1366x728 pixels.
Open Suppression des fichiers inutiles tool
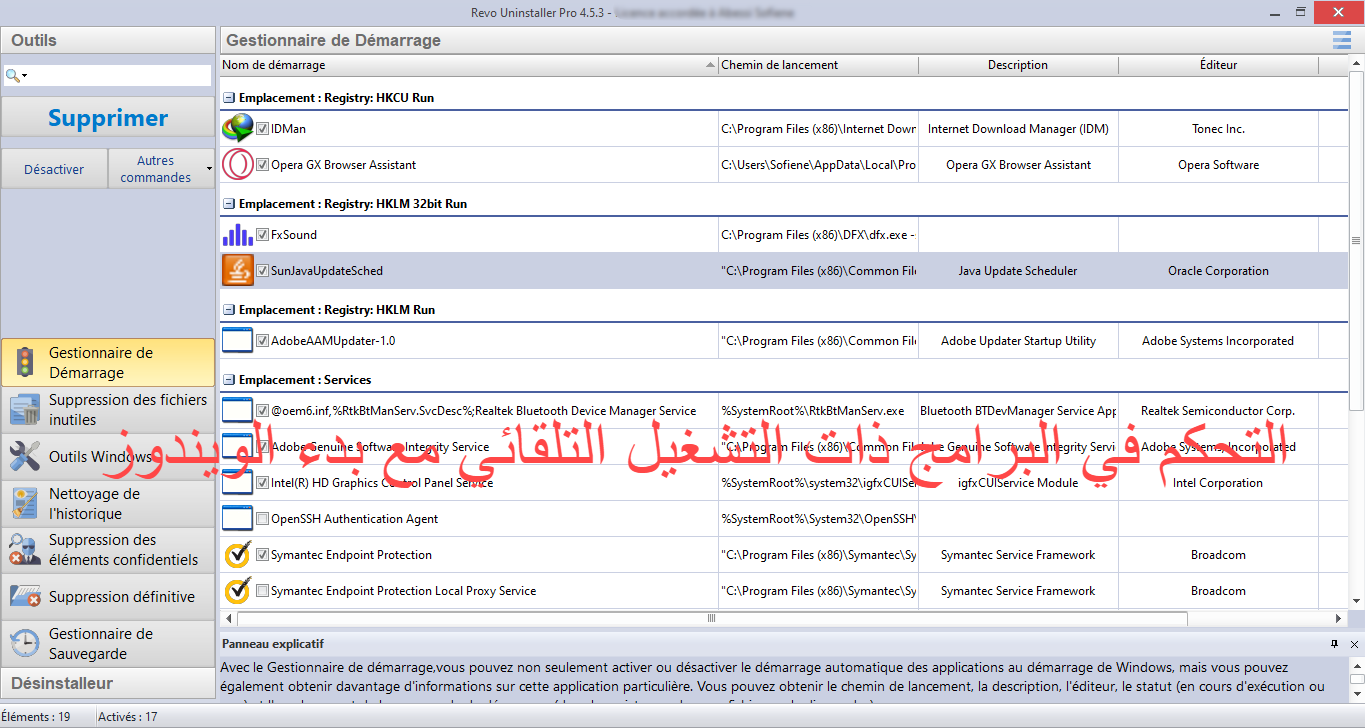[x=108, y=409]
